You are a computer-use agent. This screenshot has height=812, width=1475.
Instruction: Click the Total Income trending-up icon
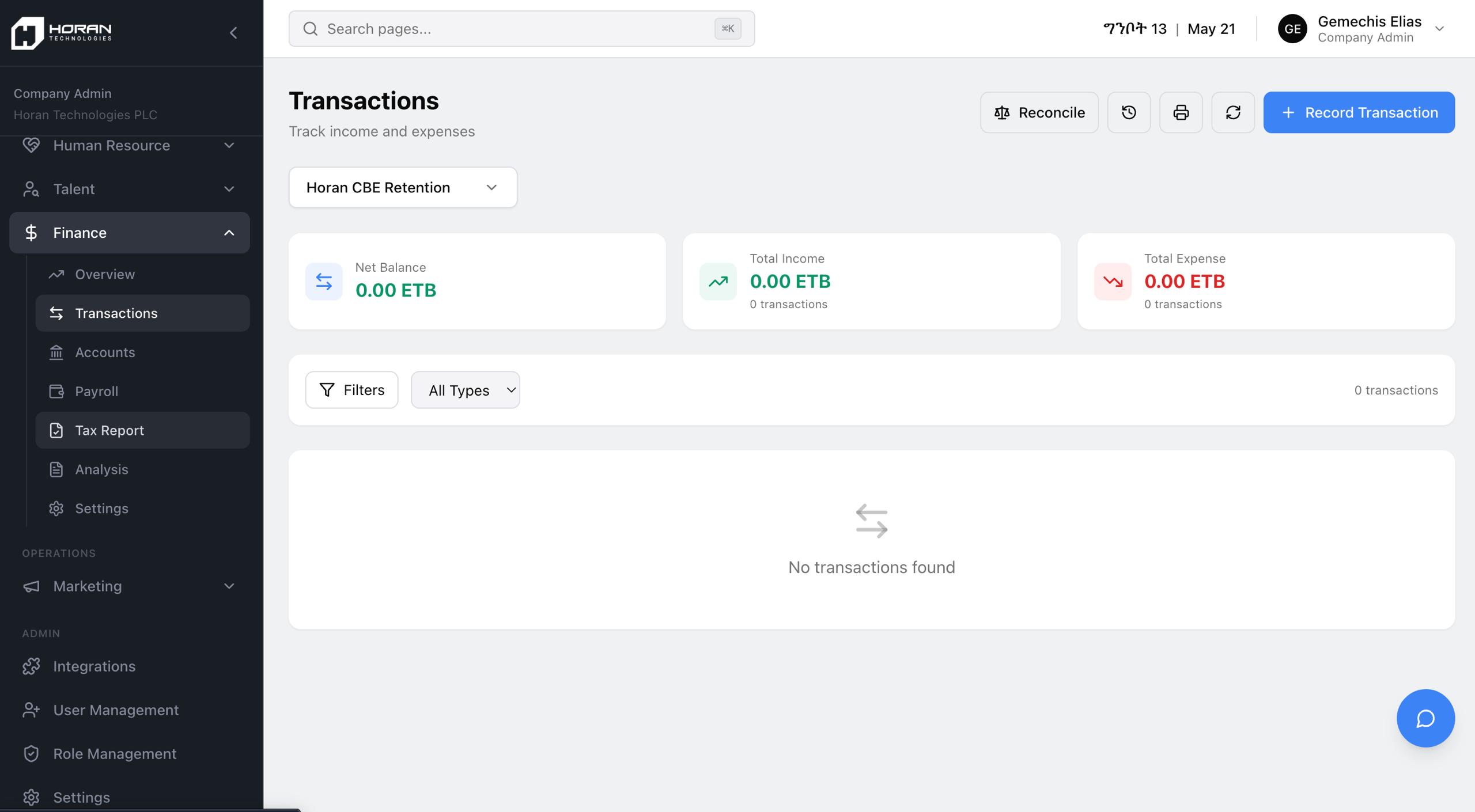click(x=718, y=282)
